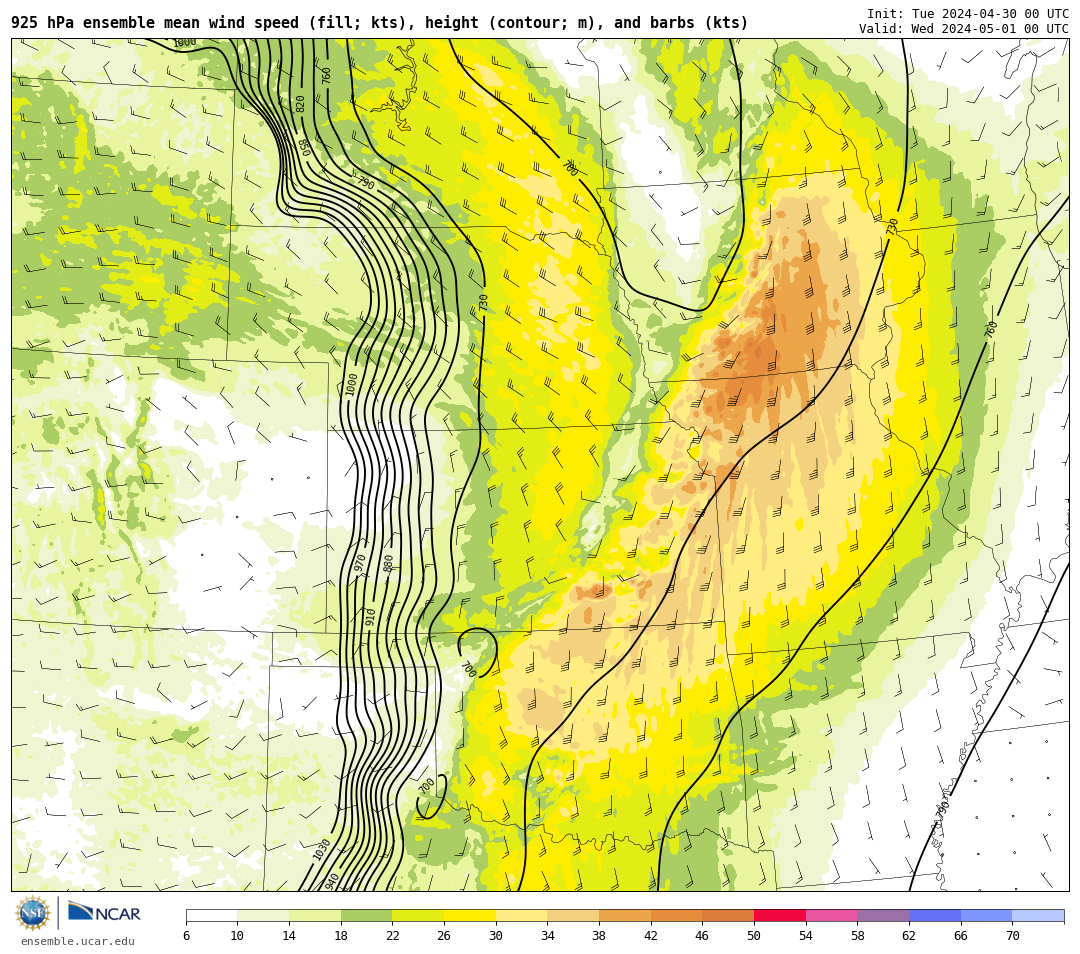This screenshot has width=1080, height=954.
Task: Pick the pale 10–14 kts colorbar segment
Action: [263, 915]
